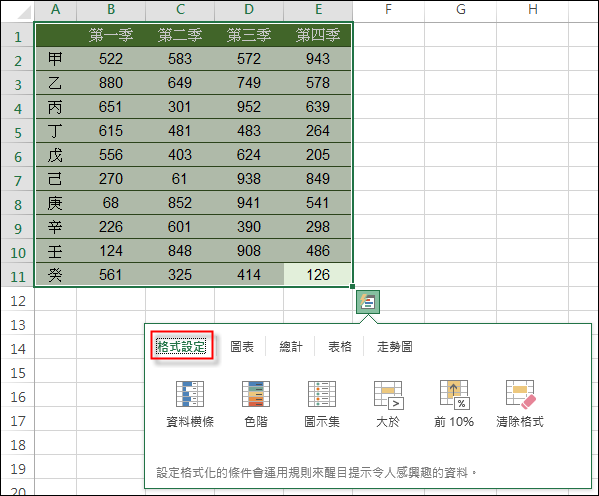This screenshot has height=496, width=599.
Task: Select column F header
Action: [389, 10]
